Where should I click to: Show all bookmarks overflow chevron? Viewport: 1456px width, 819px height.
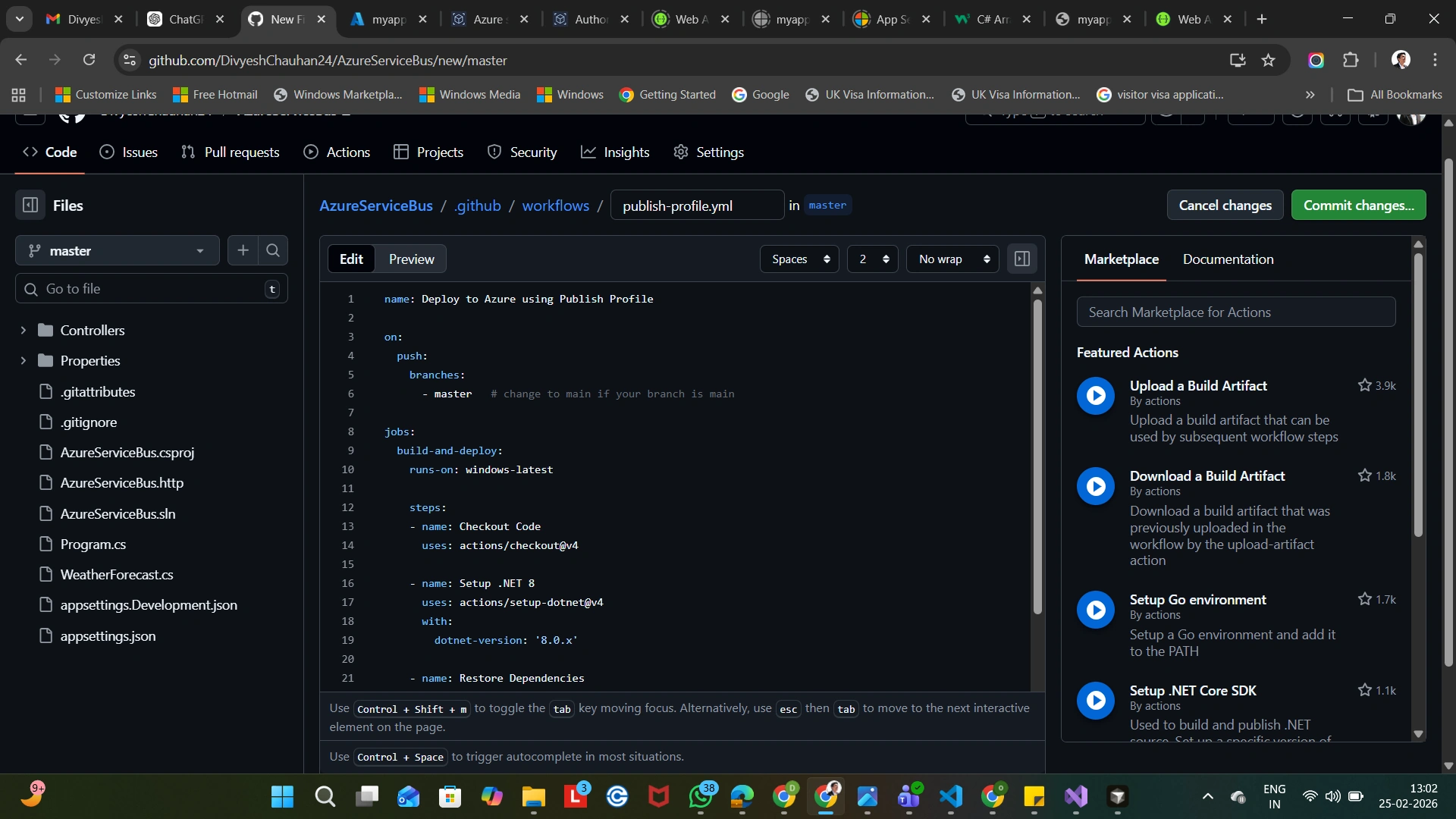[1310, 95]
